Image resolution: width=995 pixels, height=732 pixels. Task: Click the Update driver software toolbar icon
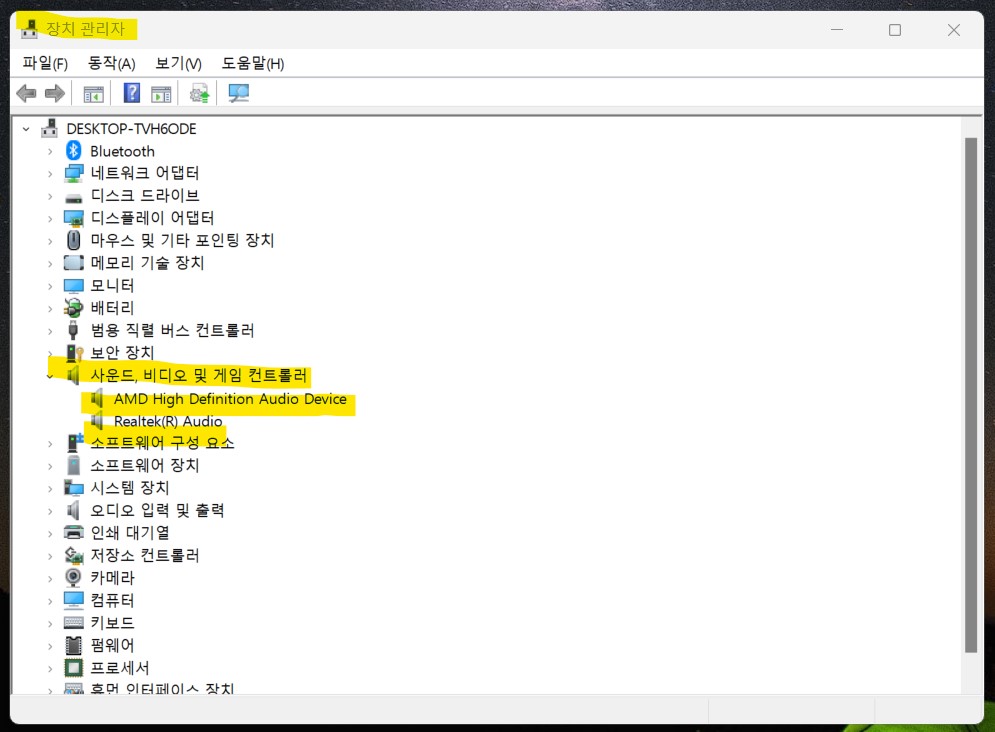coord(198,93)
